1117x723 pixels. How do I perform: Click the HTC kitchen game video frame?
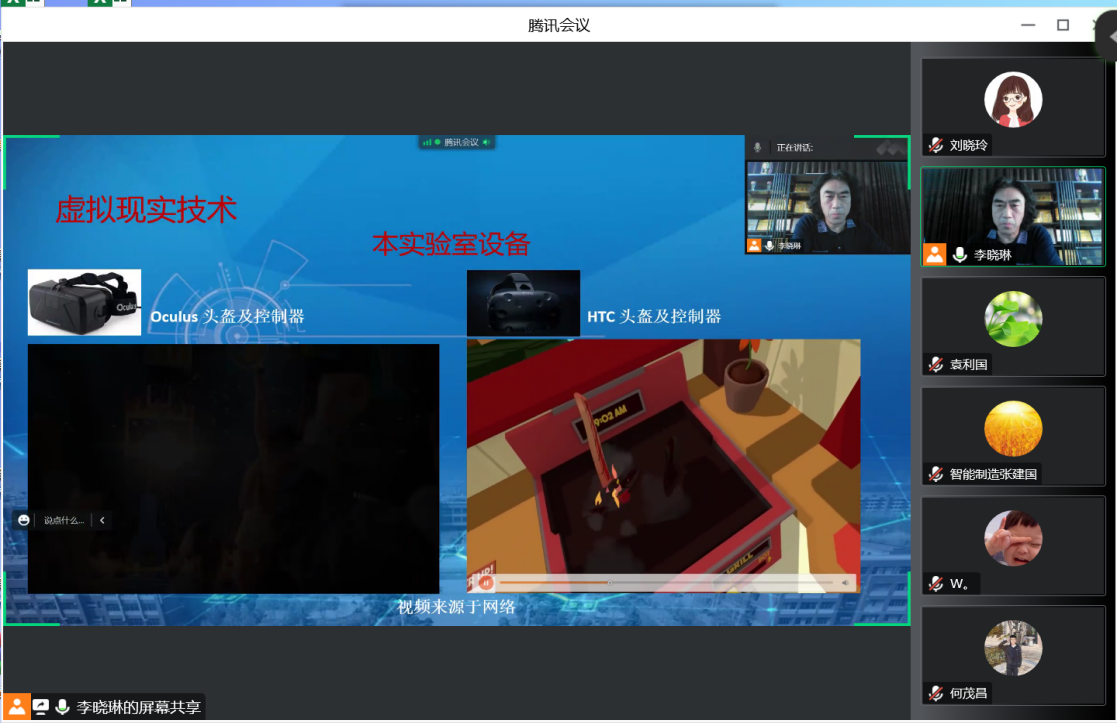[x=664, y=466]
